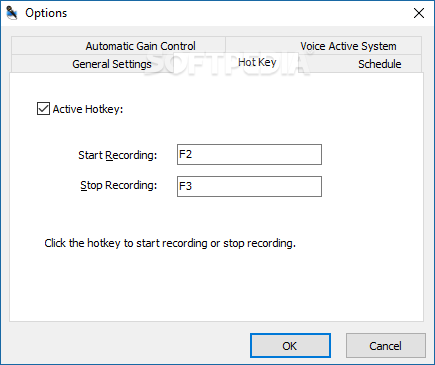Image resolution: width=435 pixels, height=365 pixels.
Task: Click the hotkey instruction hint text
Action: tap(170, 243)
